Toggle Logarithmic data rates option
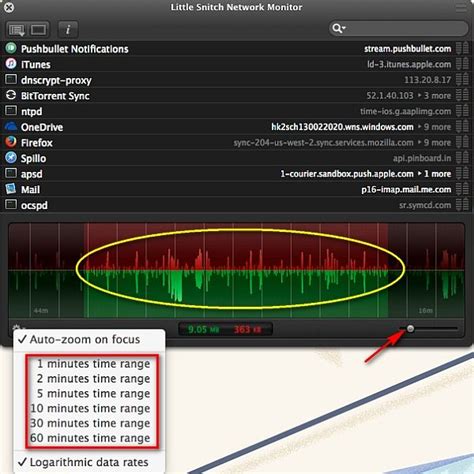This screenshot has width=474, height=474. (x=89, y=462)
